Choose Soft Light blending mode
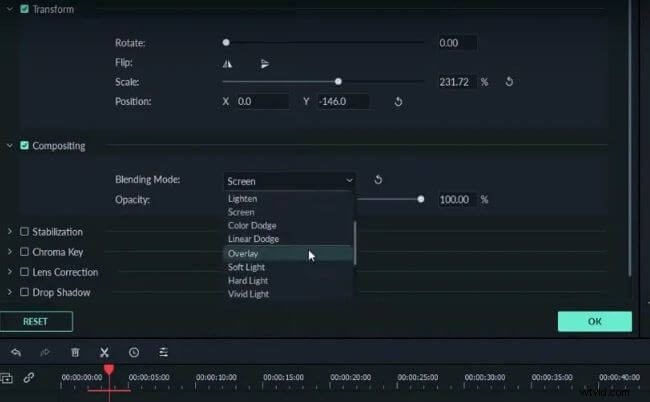650x402 pixels. coord(288,267)
